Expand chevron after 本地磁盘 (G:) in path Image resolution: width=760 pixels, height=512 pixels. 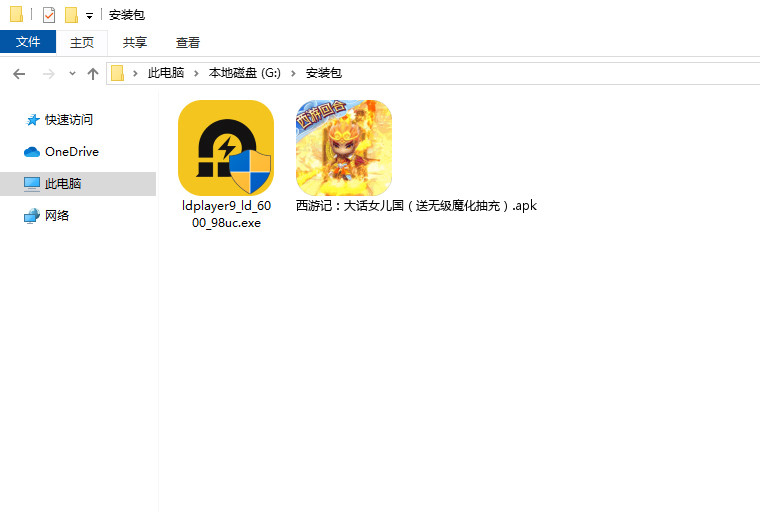[x=293, y=73]
